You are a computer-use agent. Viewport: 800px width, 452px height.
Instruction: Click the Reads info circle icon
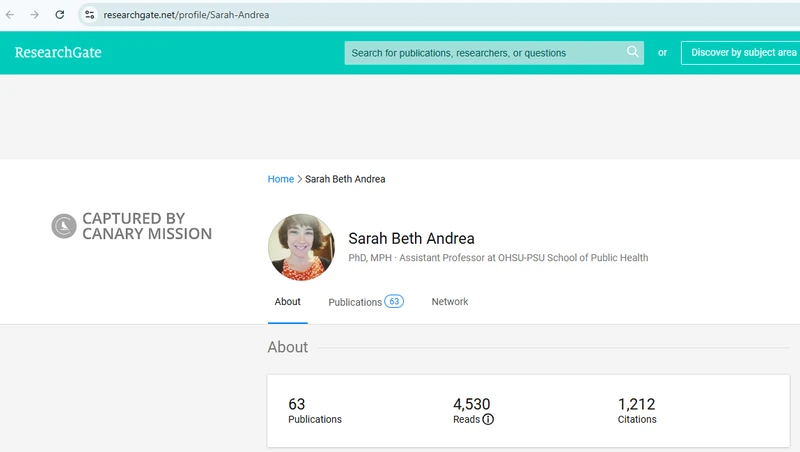pyautogui.click(x=488, y=420)
